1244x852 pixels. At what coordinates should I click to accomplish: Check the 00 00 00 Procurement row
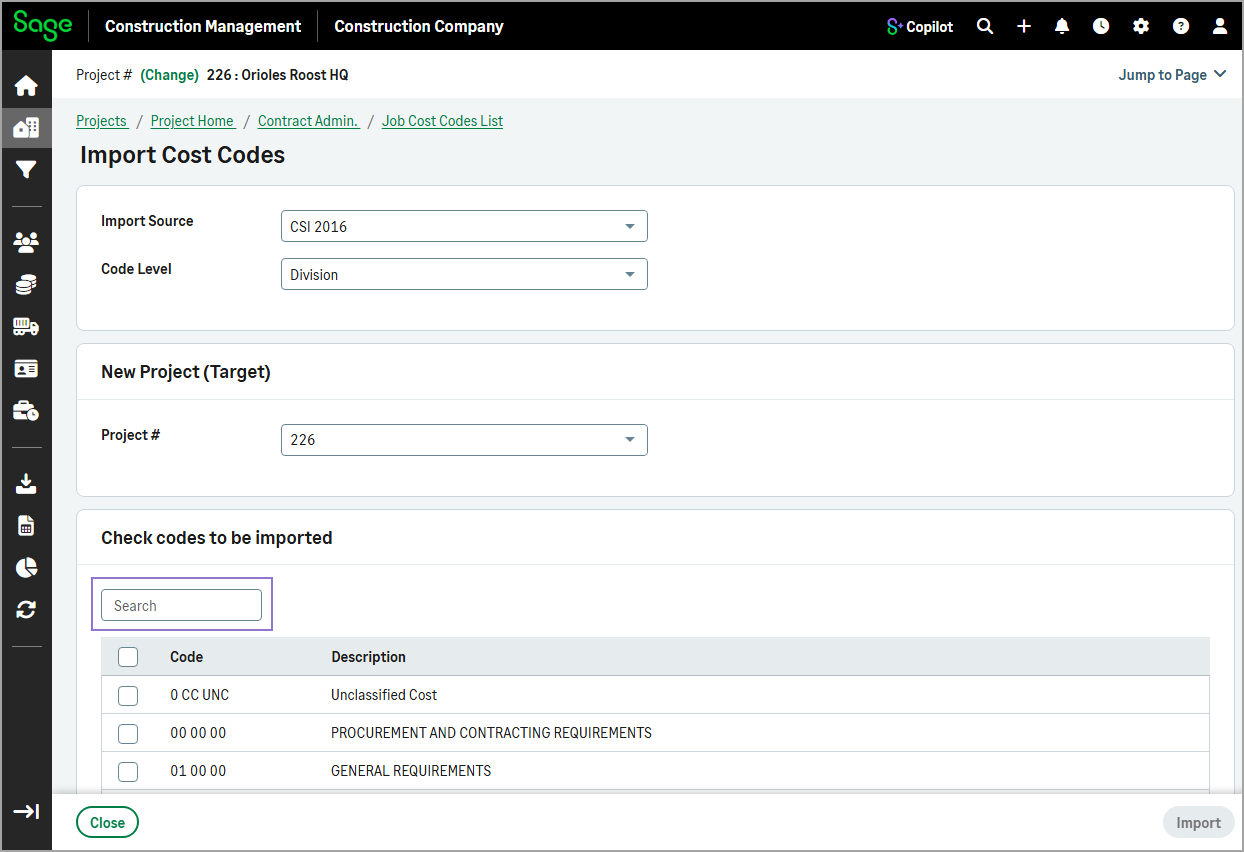128,733
